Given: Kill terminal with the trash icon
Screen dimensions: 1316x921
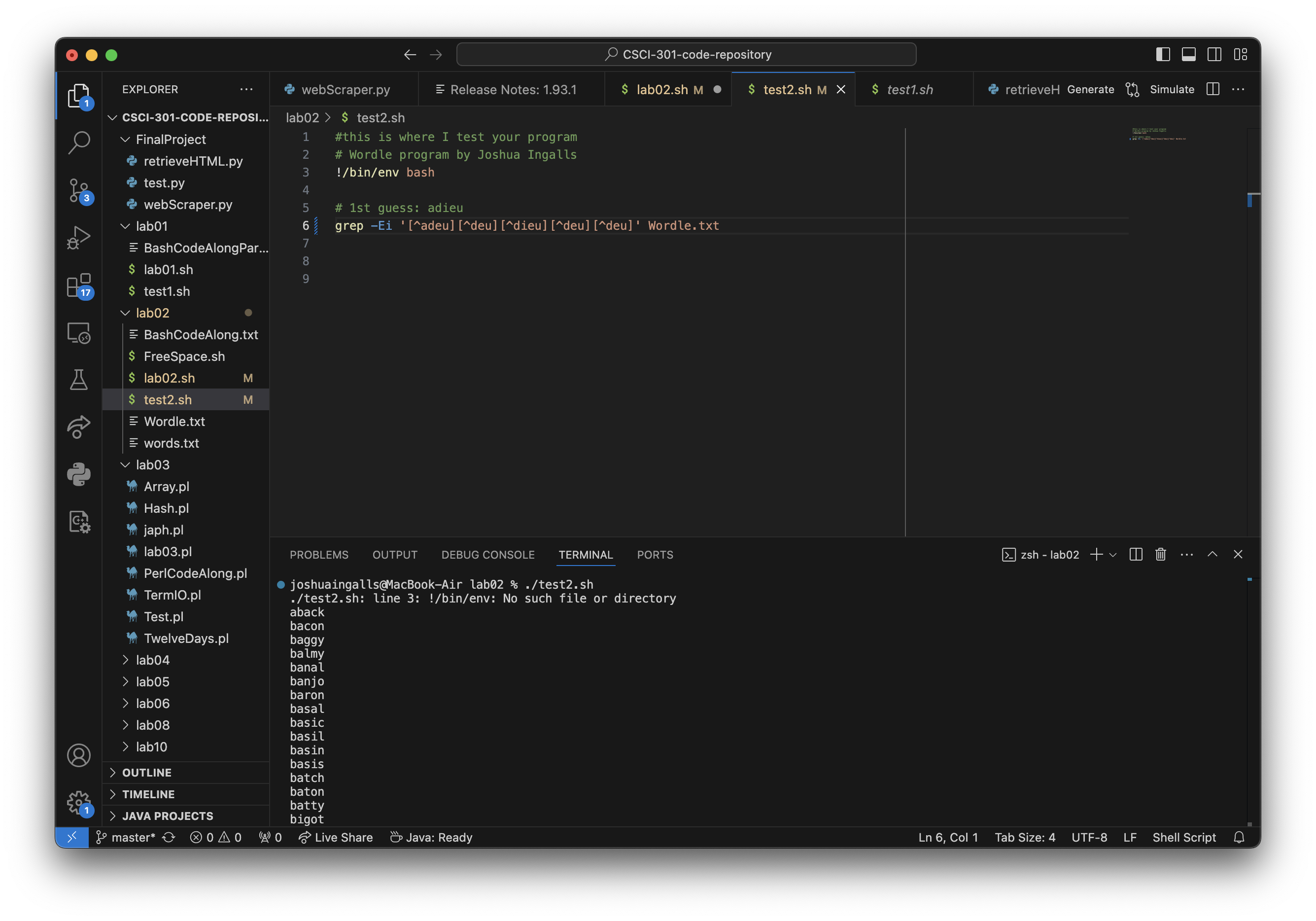Looking at the screenshot, I should point(1161,555).
